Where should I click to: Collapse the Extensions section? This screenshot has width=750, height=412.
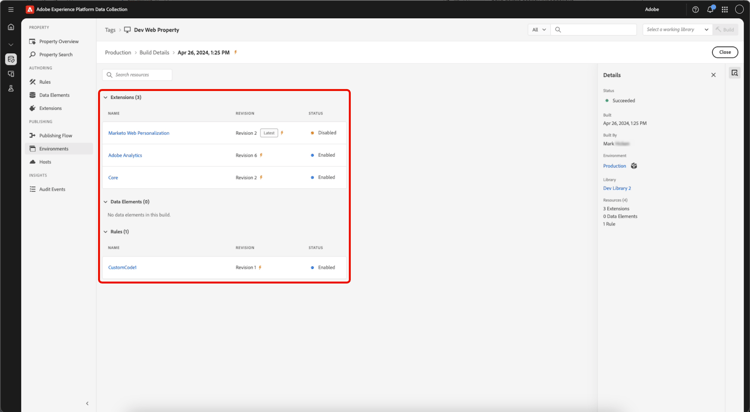106,98
